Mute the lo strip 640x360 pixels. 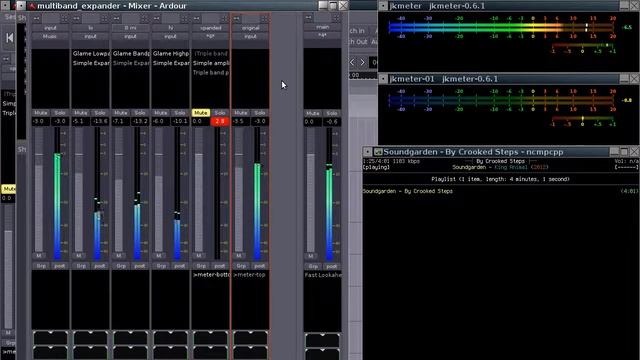point(80,113)
